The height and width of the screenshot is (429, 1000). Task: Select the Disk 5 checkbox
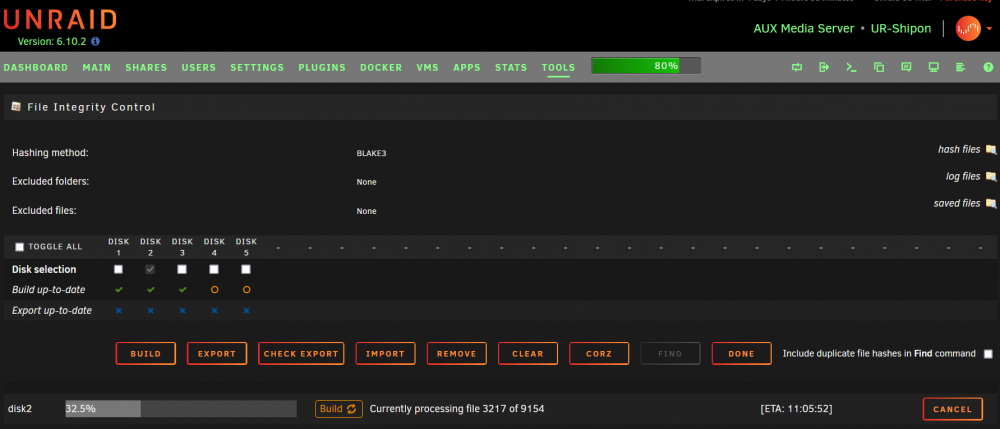[x=246, y=270]
